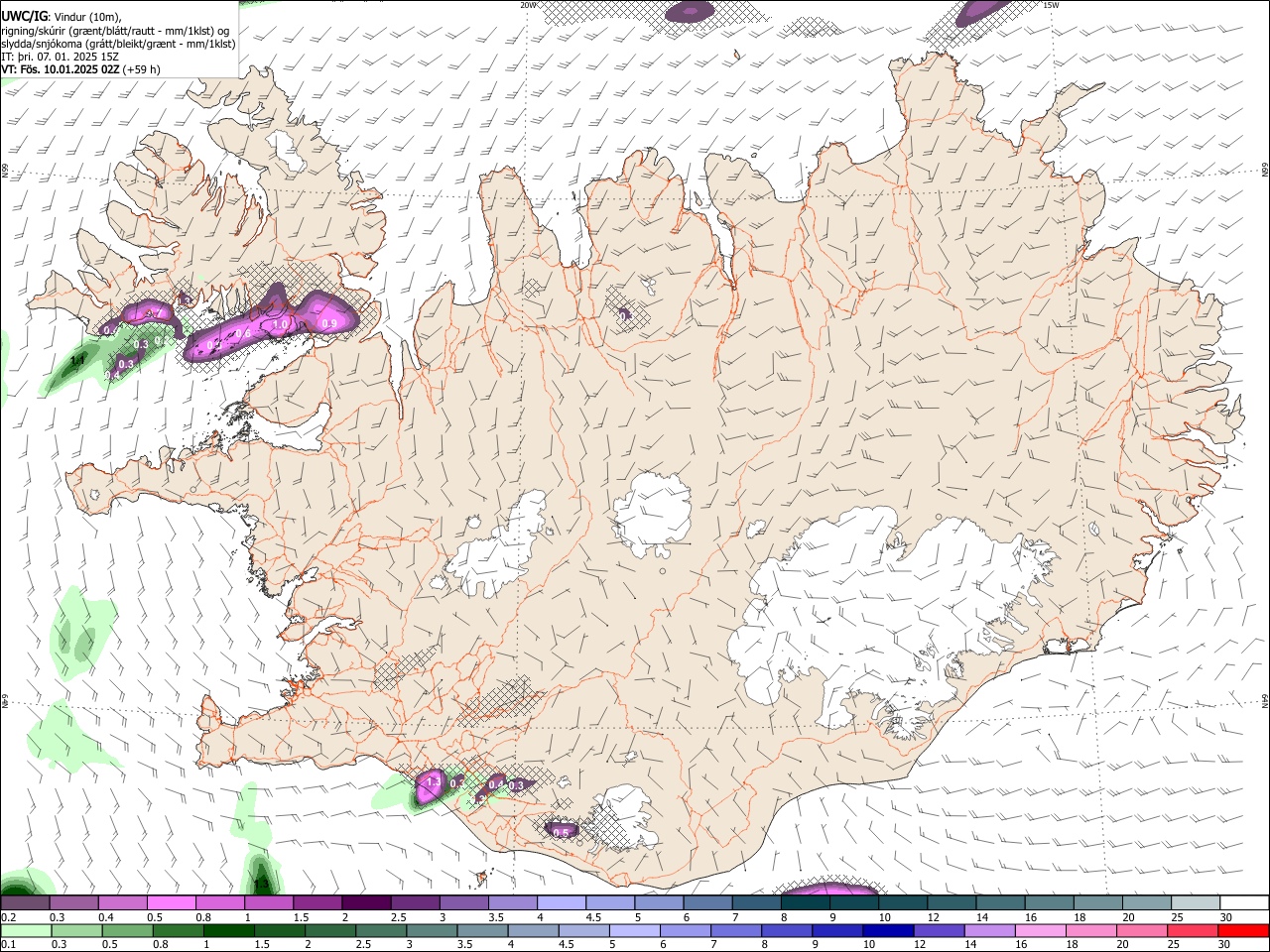Viewport: 1270px width, 952px height.
Task: Click the 'slydda/snjókoma' legend description line
Action: pos(118,44)
